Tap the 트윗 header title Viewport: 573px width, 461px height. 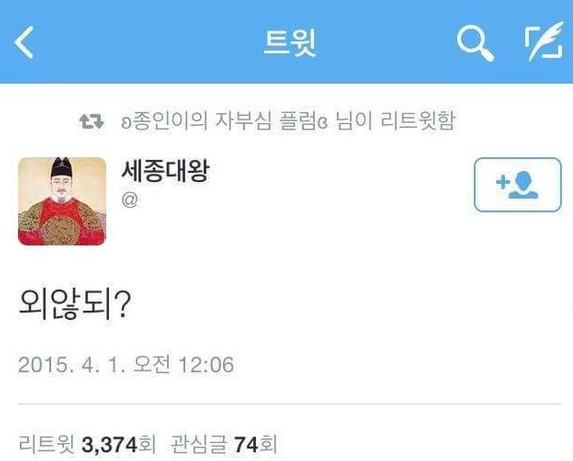[289, 43]
